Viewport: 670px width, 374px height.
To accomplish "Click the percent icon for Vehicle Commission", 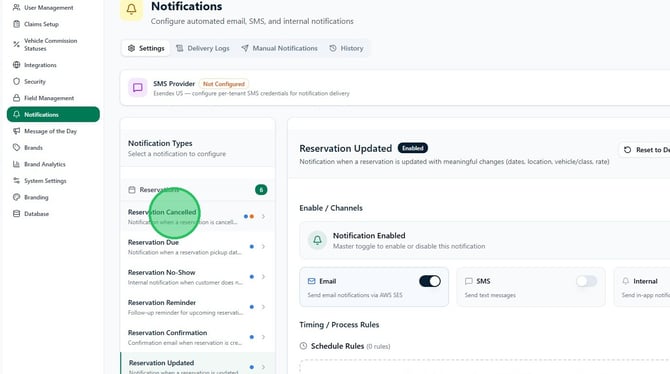I will [16, 44].
